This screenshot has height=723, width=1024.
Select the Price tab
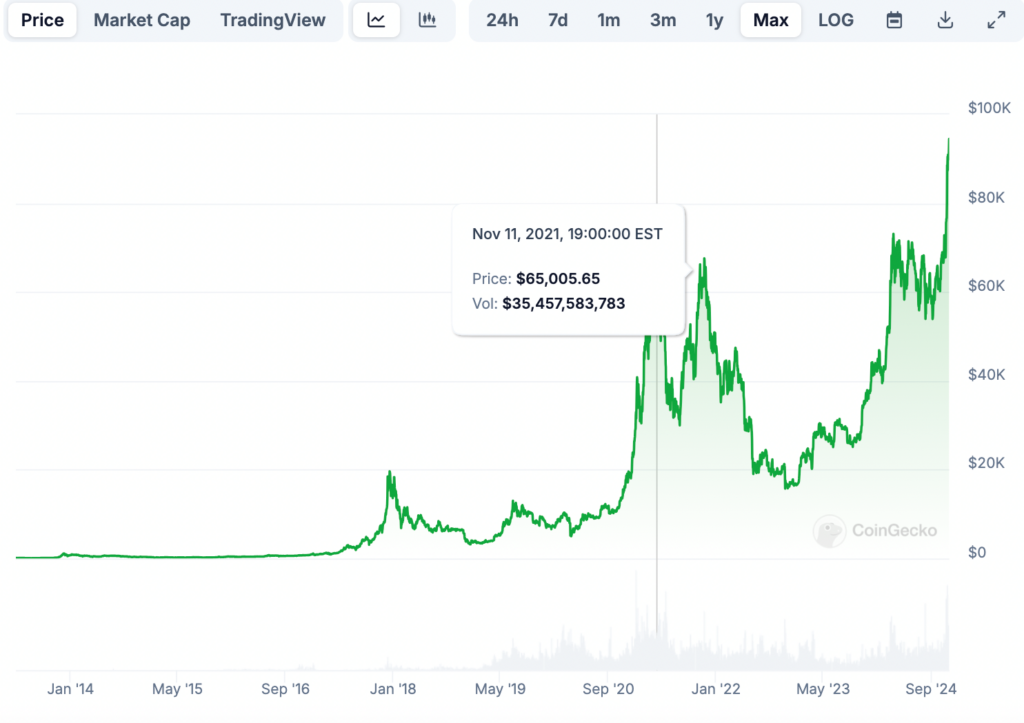click(42, 20)
